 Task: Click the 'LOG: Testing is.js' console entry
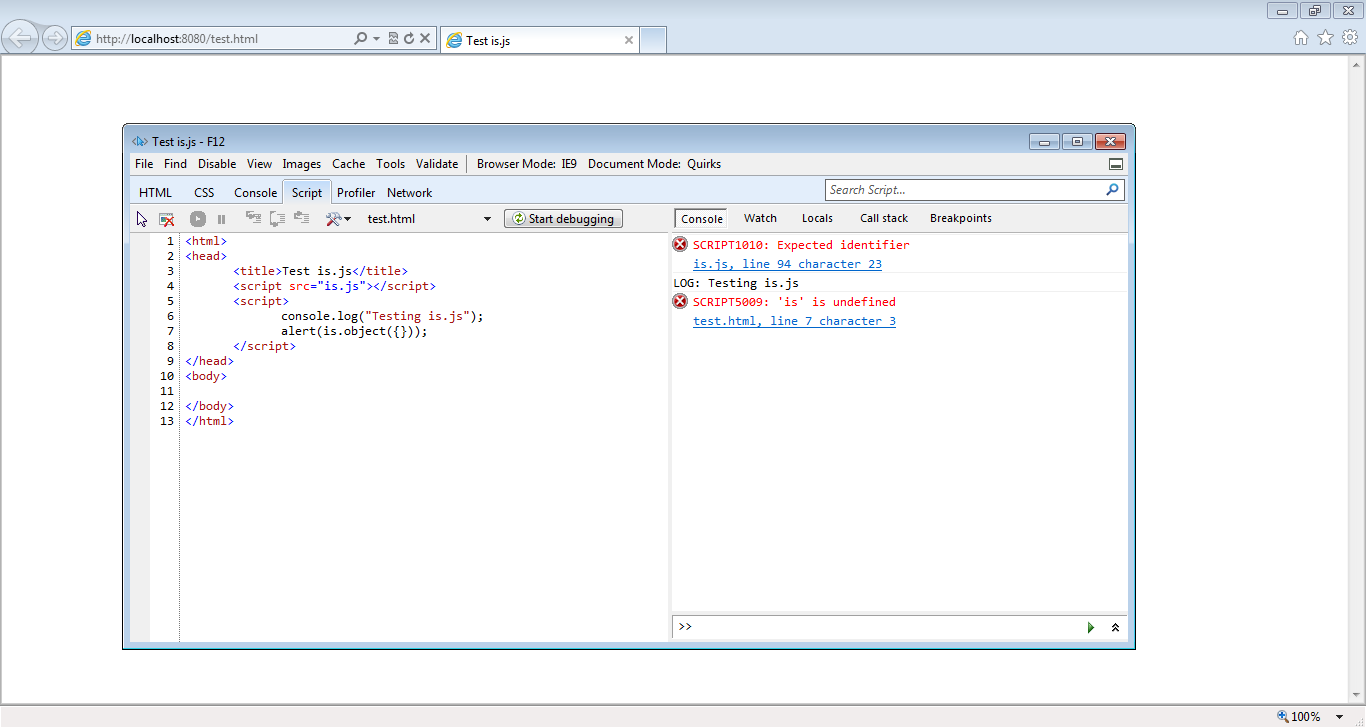[x=736, y=283]
